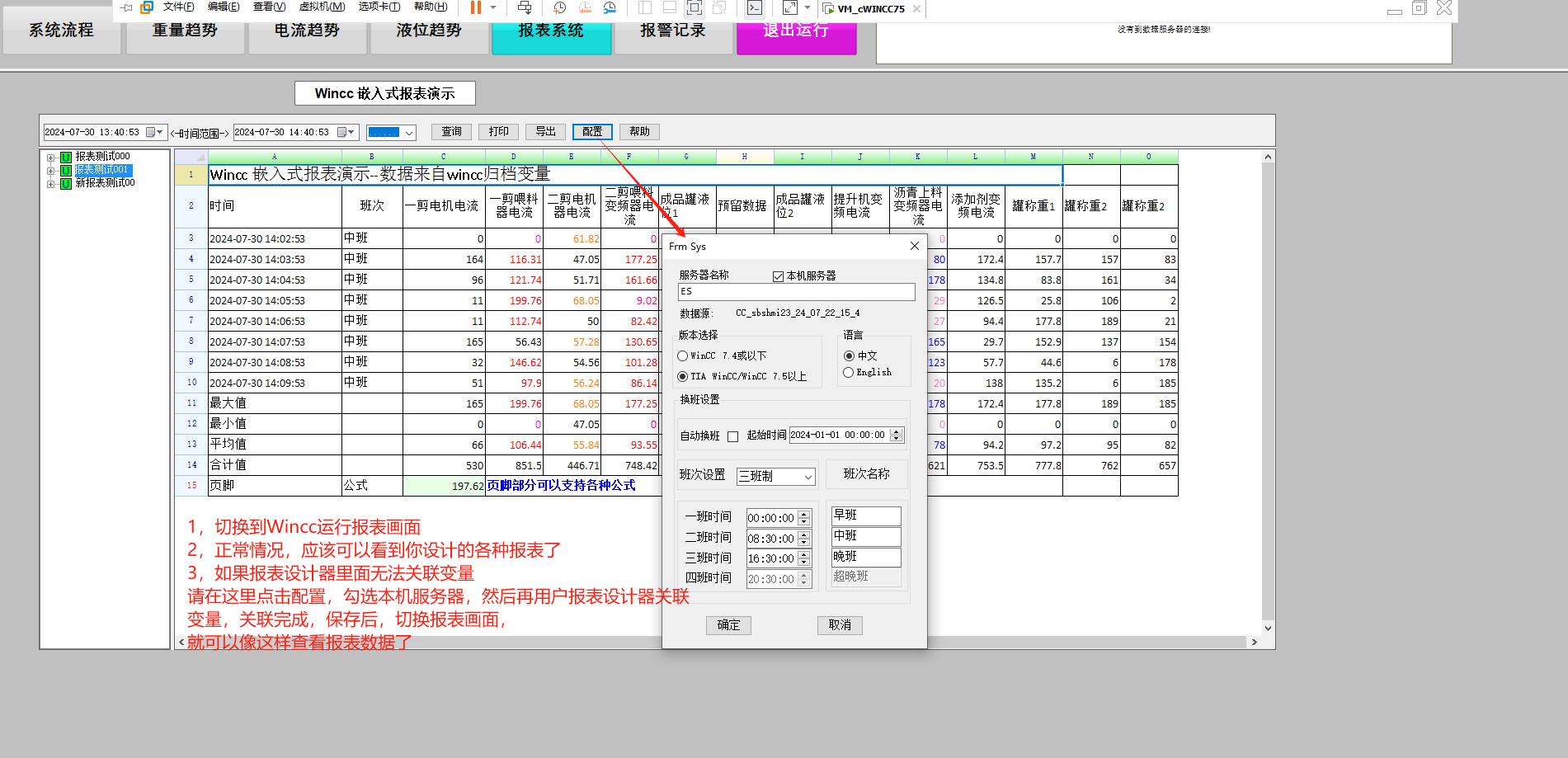Viewport: 1568px width, 758px height.
Task: Expand the 报表测试000 tree node
Action: click(51, 157)
